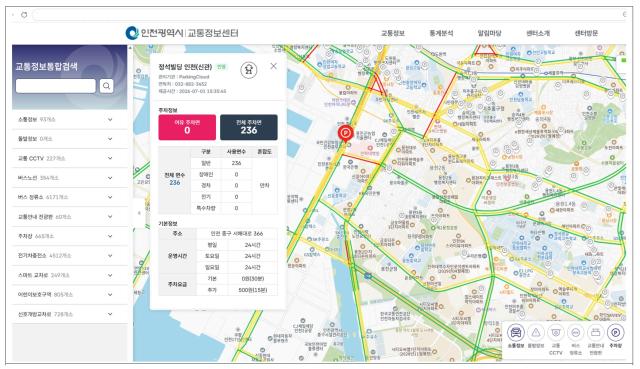Click the 0원(30분) basic fee cell
Image resolution: width=640 pixels, height=369 pixels.
click(x=253, y=279)
